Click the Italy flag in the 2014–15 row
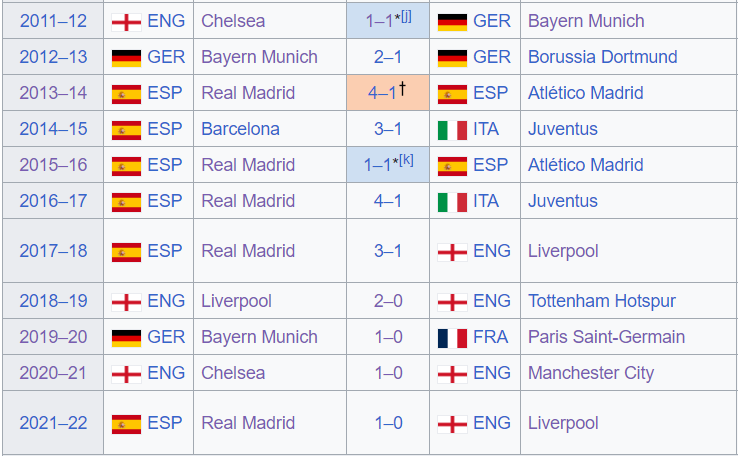The width and height of the screenshot is (738, 456). pyautogui.click(x=452, y=130)
